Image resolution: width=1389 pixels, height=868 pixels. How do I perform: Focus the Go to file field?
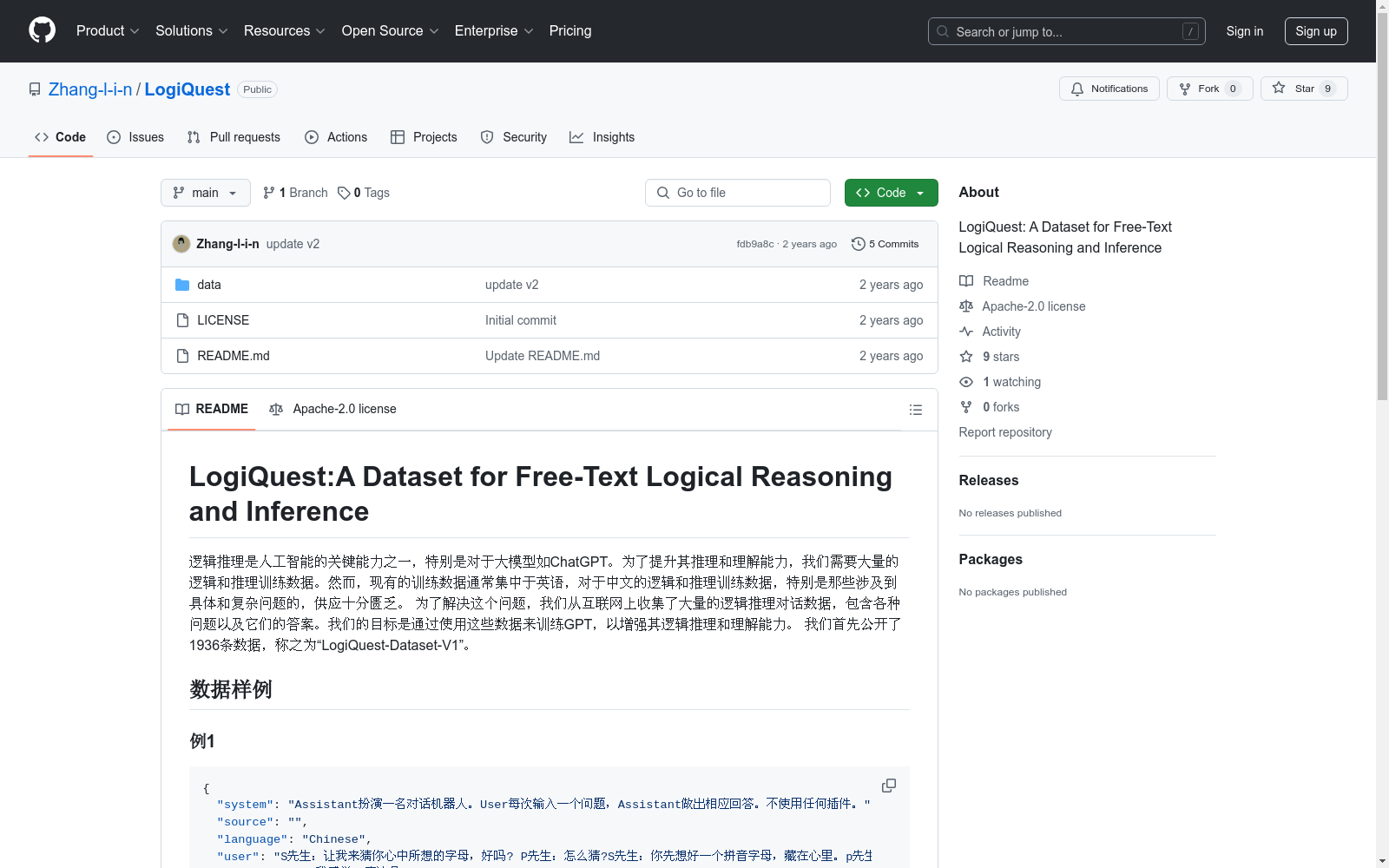pos(738,193)
